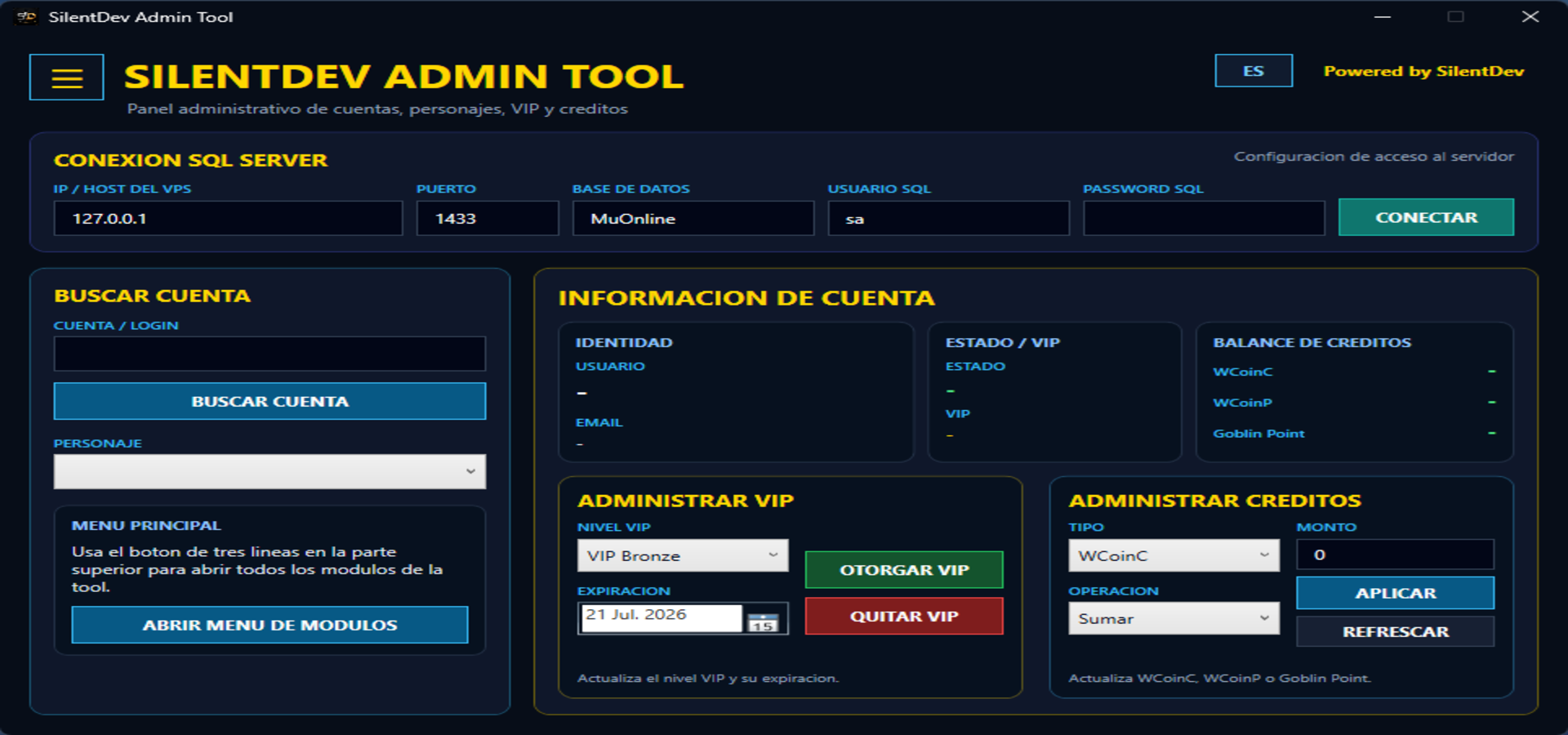Open the hamburger menu of modules

[66, 78]
